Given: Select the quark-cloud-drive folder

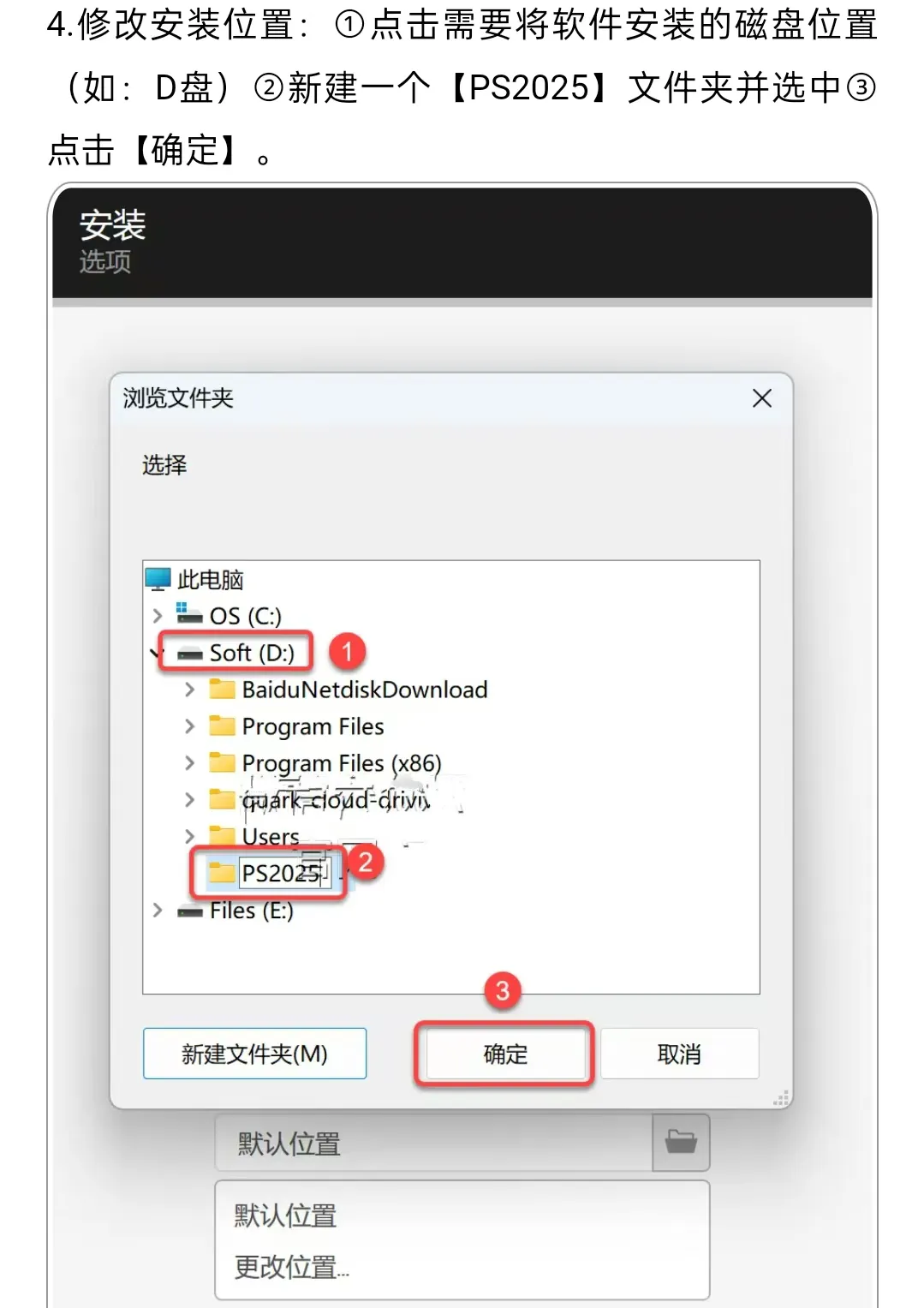Looking at the screenshot, I should pos(319,799).
